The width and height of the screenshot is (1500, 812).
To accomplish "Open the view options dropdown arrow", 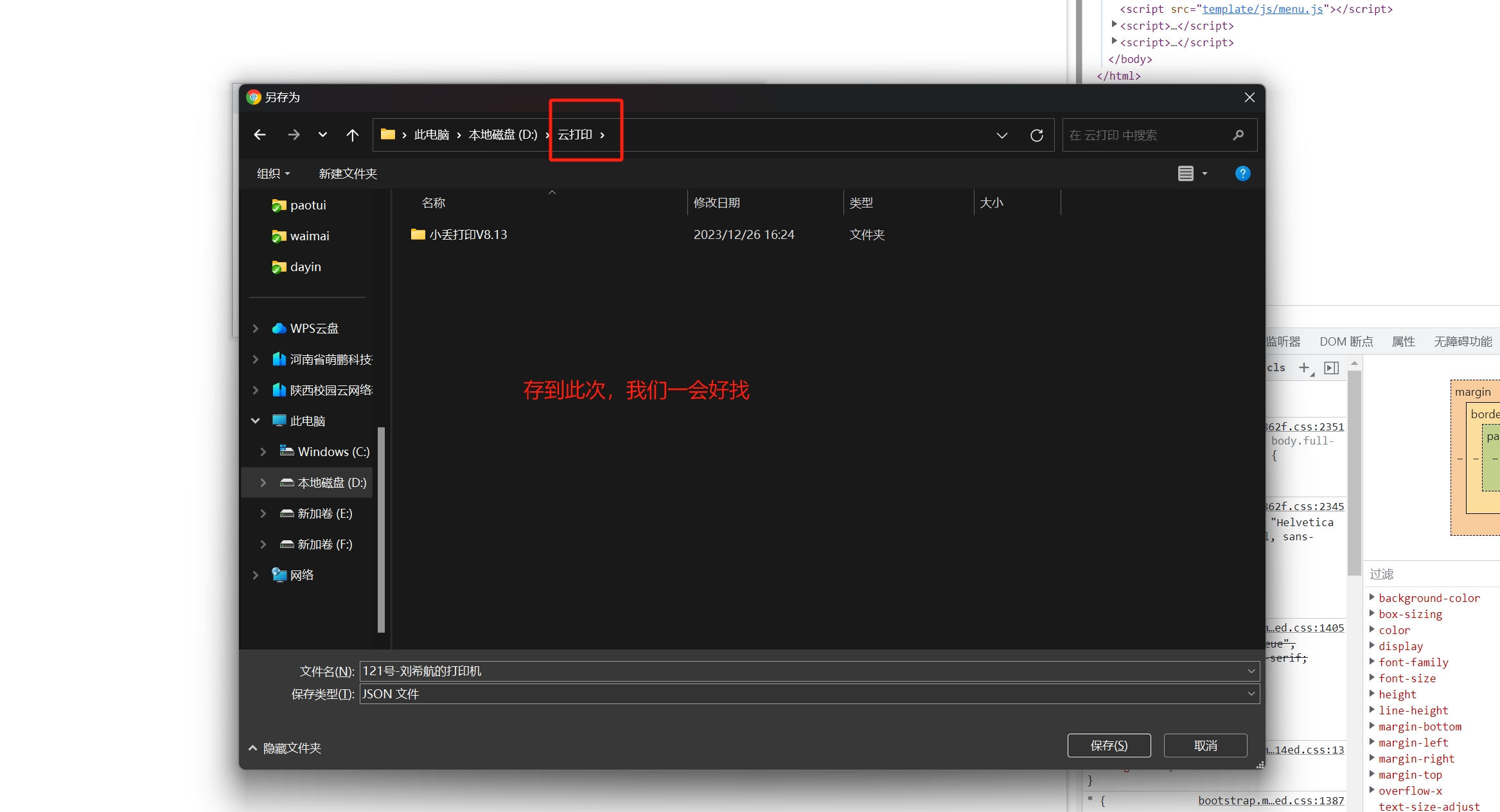I will (x=1204, y=173).
